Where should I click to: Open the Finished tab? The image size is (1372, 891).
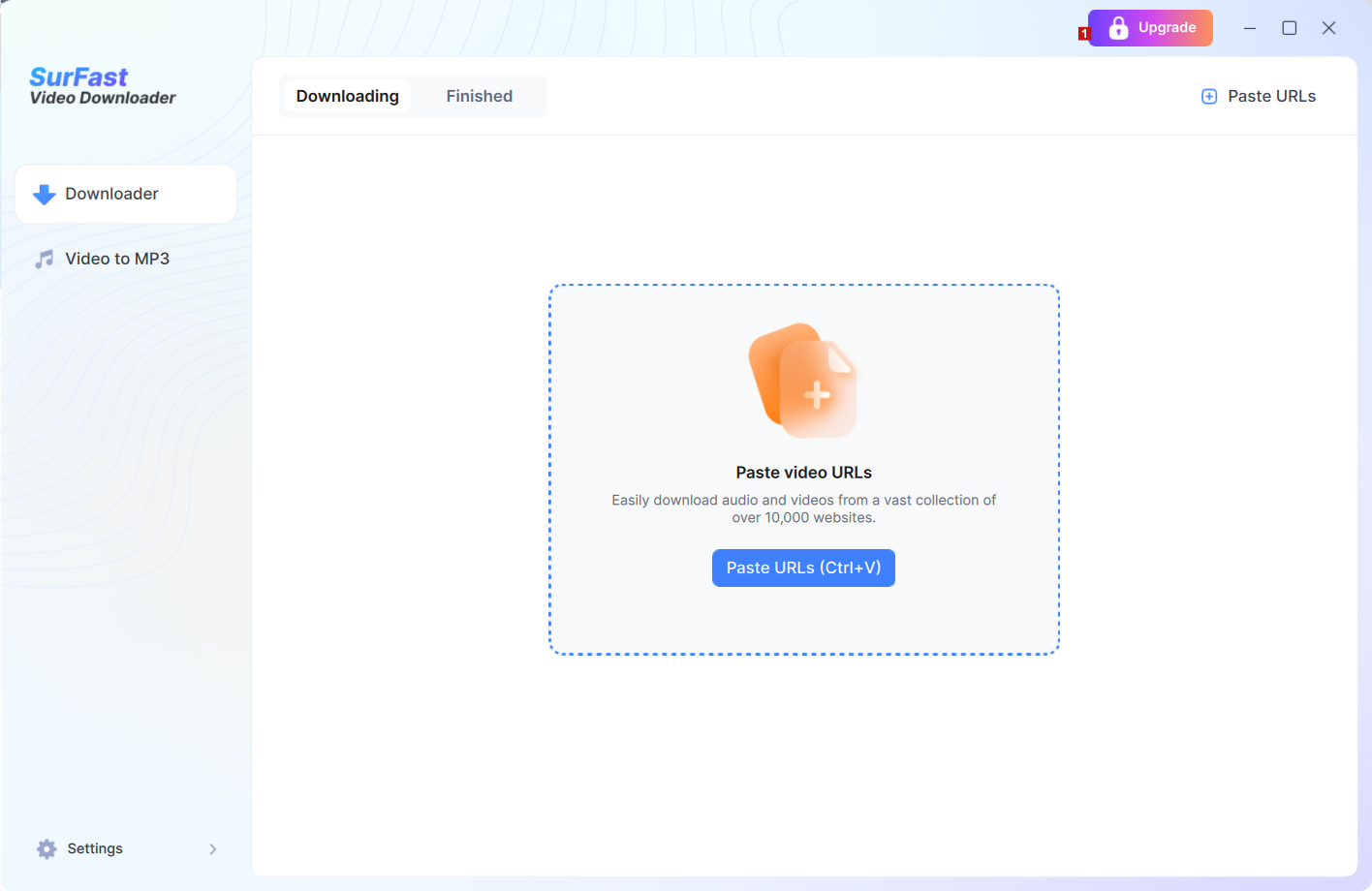click(479, 96)
